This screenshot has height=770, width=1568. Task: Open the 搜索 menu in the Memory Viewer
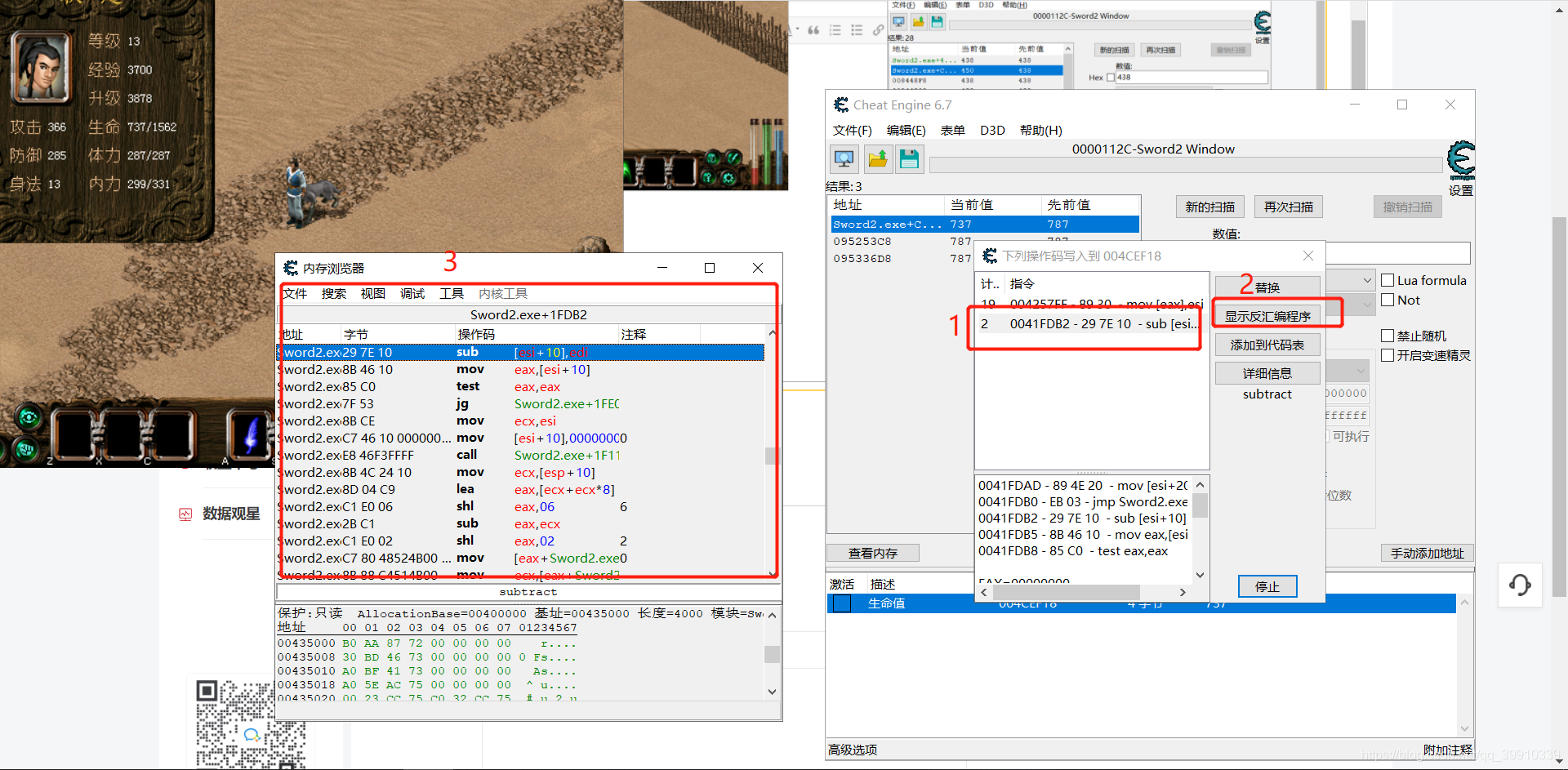pyautogui.click(x=333, y=294)
